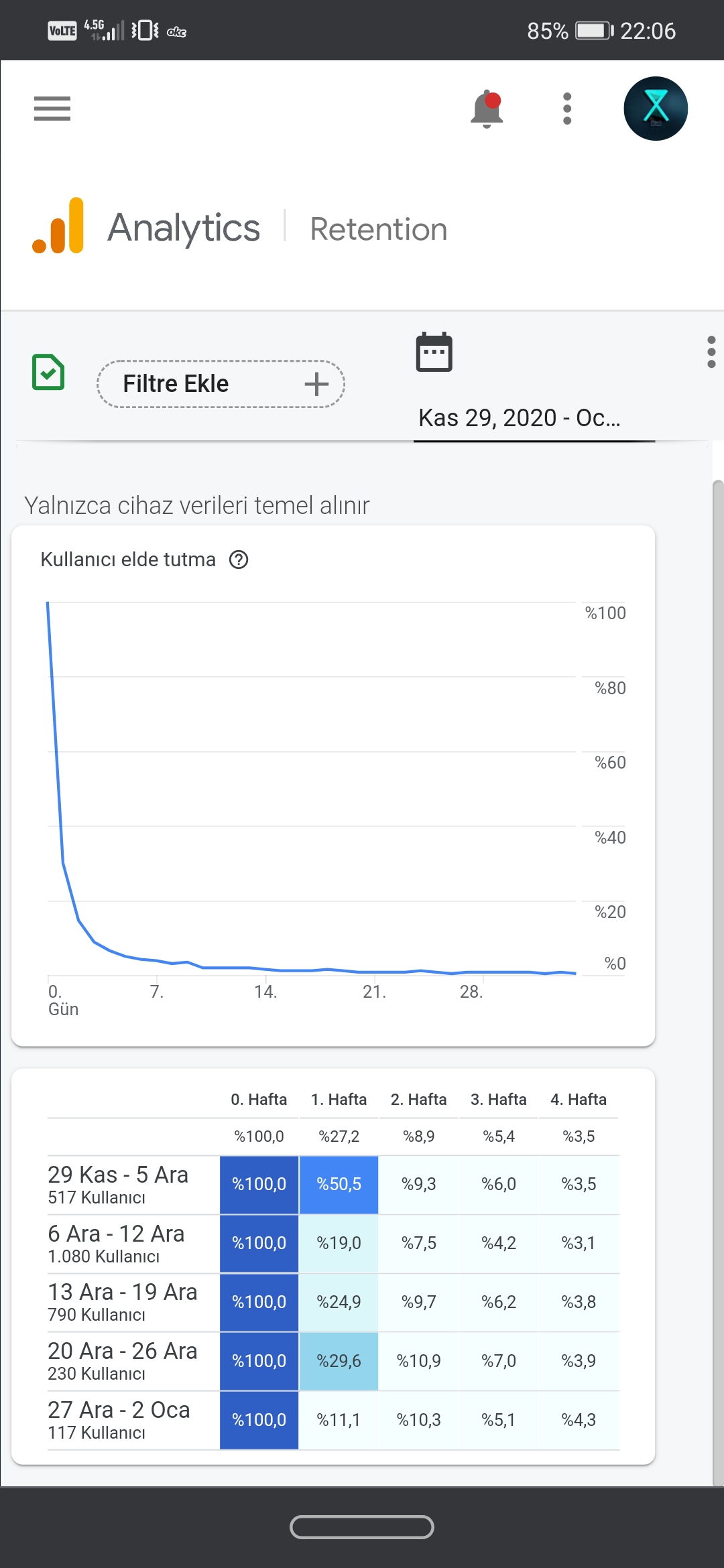Click the plus sign in Filtre Ekle

point(316,384)
